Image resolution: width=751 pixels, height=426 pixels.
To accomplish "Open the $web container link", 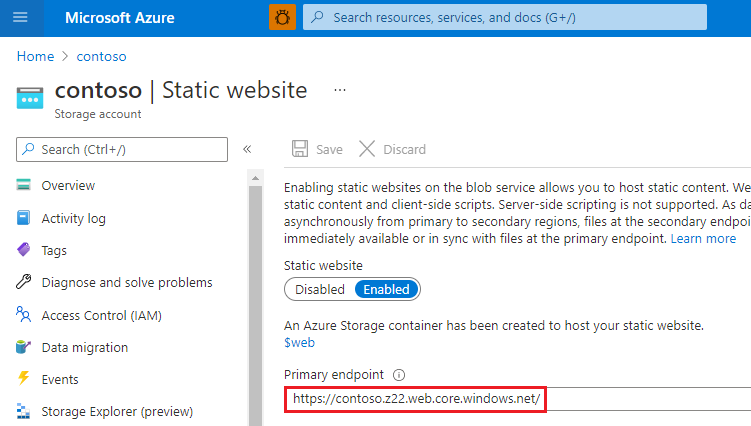I will (x=299, y=342).
